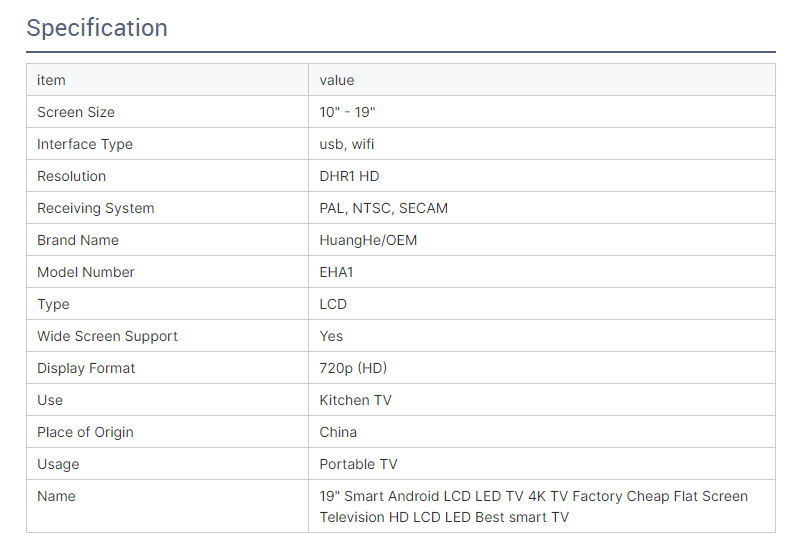Select the Model Number label

(x=86, y=272)
